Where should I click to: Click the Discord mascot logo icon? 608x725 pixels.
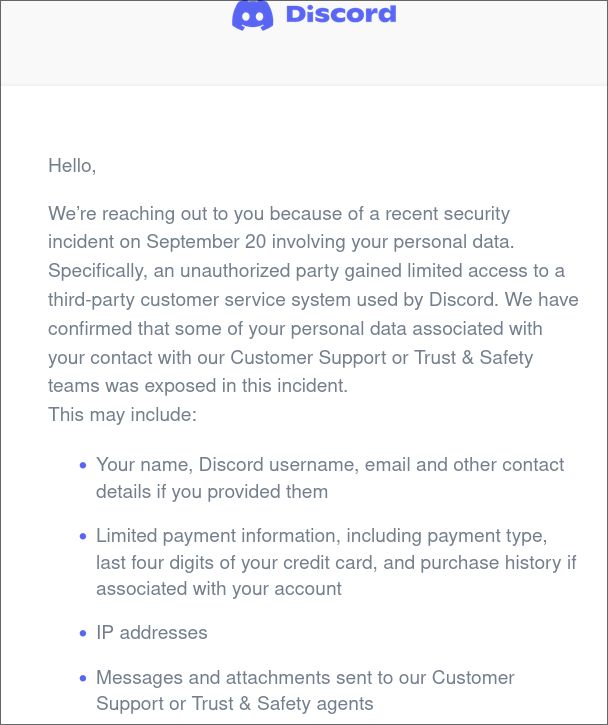tap(252, 15)
